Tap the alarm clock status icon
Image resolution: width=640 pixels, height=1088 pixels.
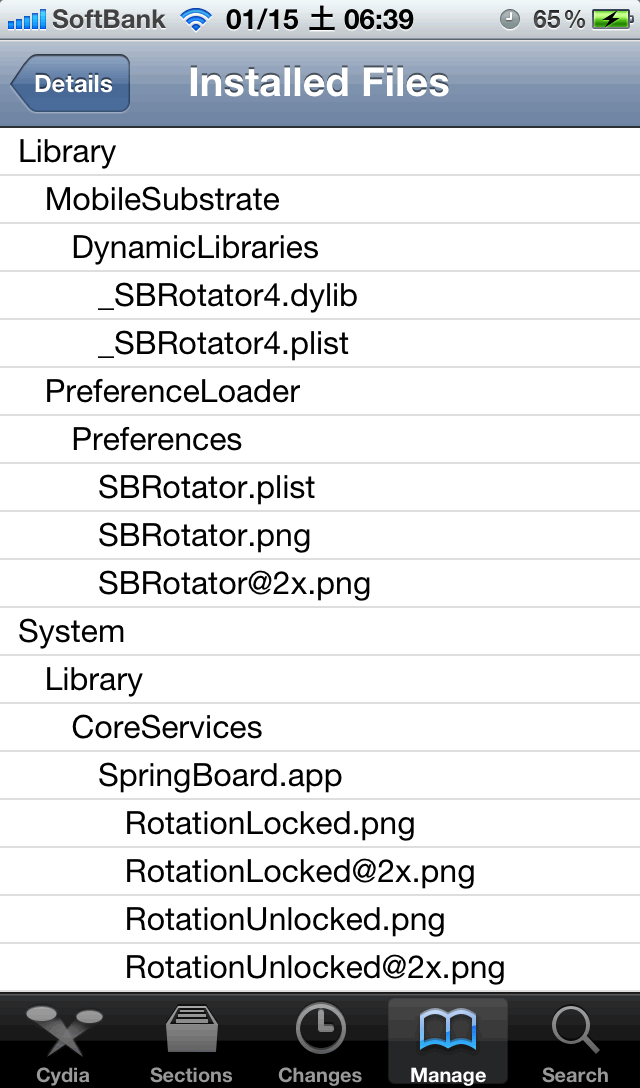pos(510,19)
